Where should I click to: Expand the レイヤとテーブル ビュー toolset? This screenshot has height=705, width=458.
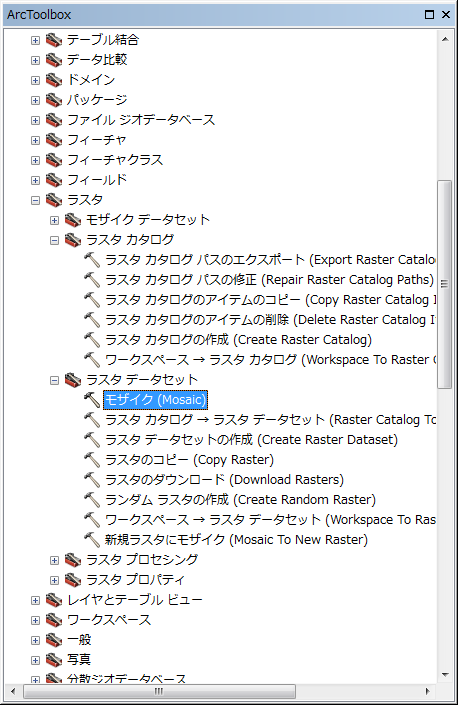pos(35,600)
